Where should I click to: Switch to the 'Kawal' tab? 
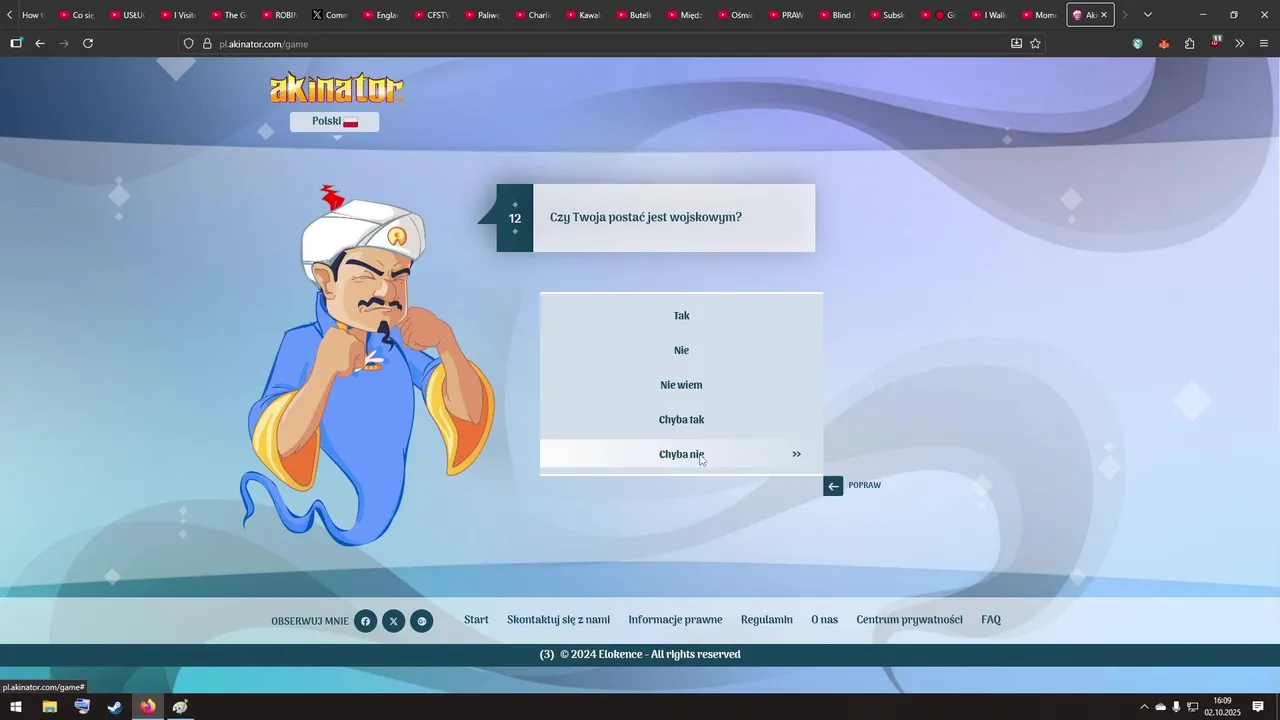click(584, 15)
